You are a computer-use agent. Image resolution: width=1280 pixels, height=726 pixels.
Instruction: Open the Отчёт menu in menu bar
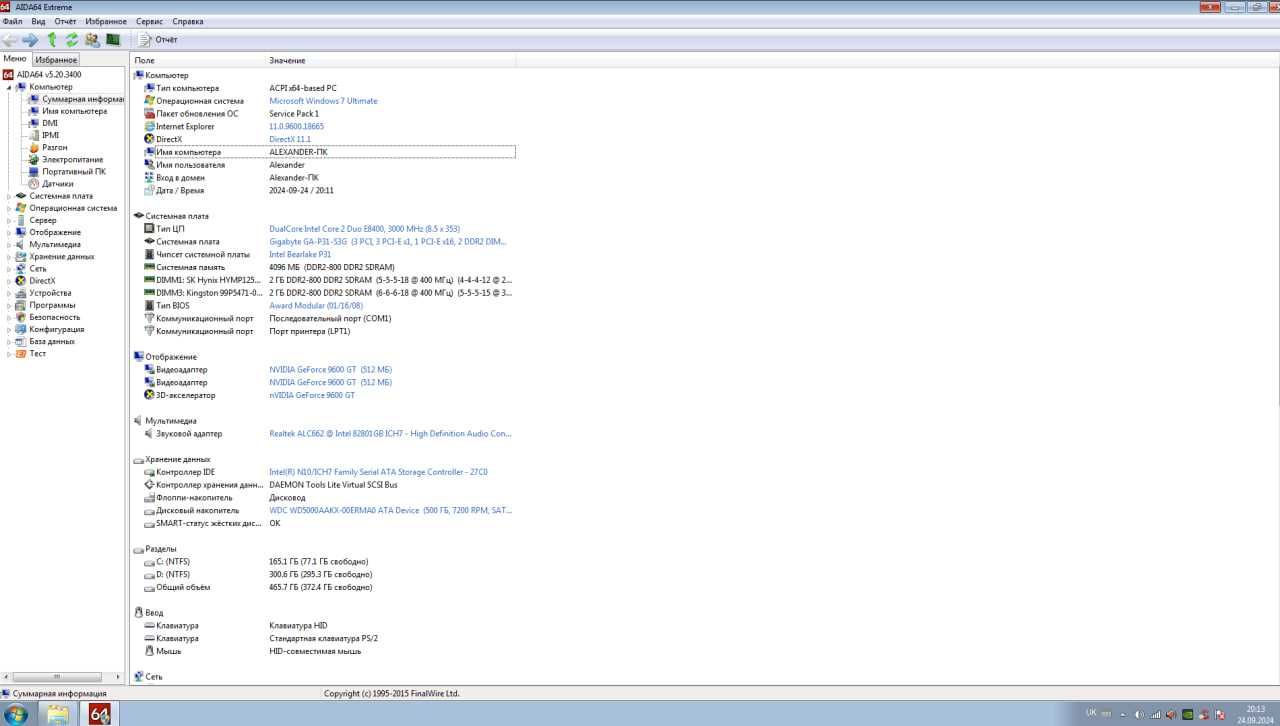pos(65,21)
